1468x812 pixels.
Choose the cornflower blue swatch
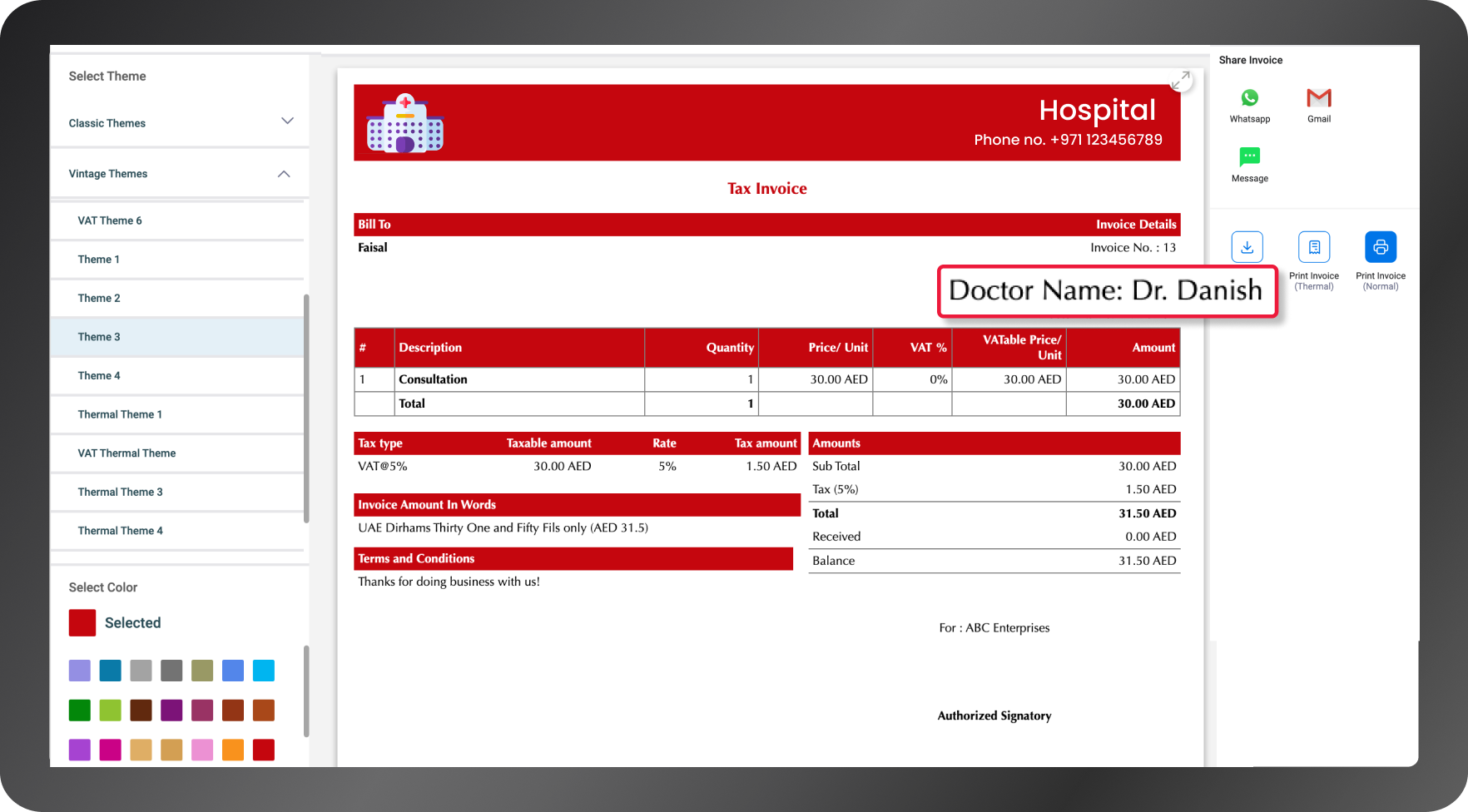click(233, 671)
